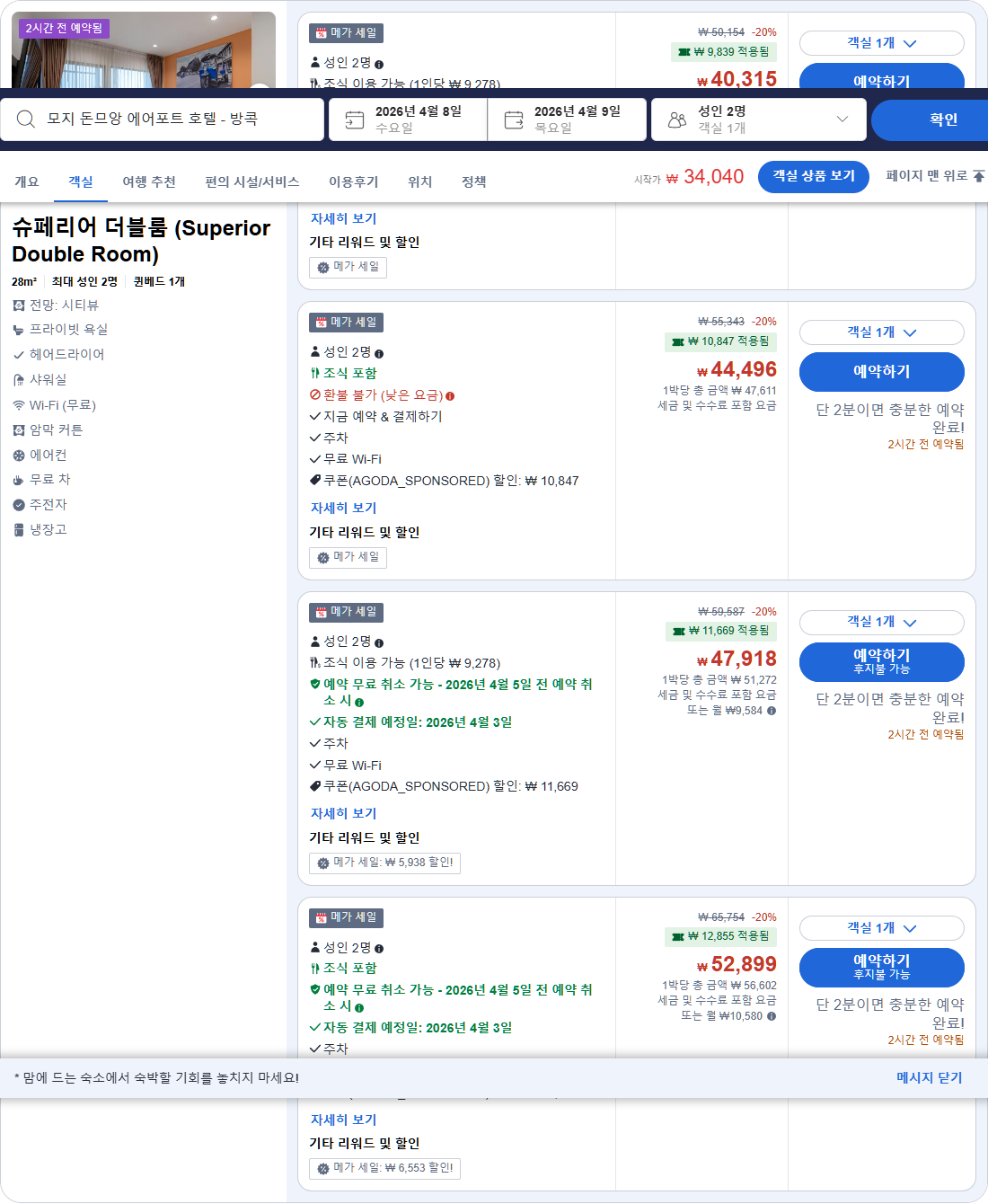Click the 슈페리어 더블룸 (Superior Double Room) heading
The width and height of the screenshot is (988, 1204).
pyautogui.click(x=141, y=241)
